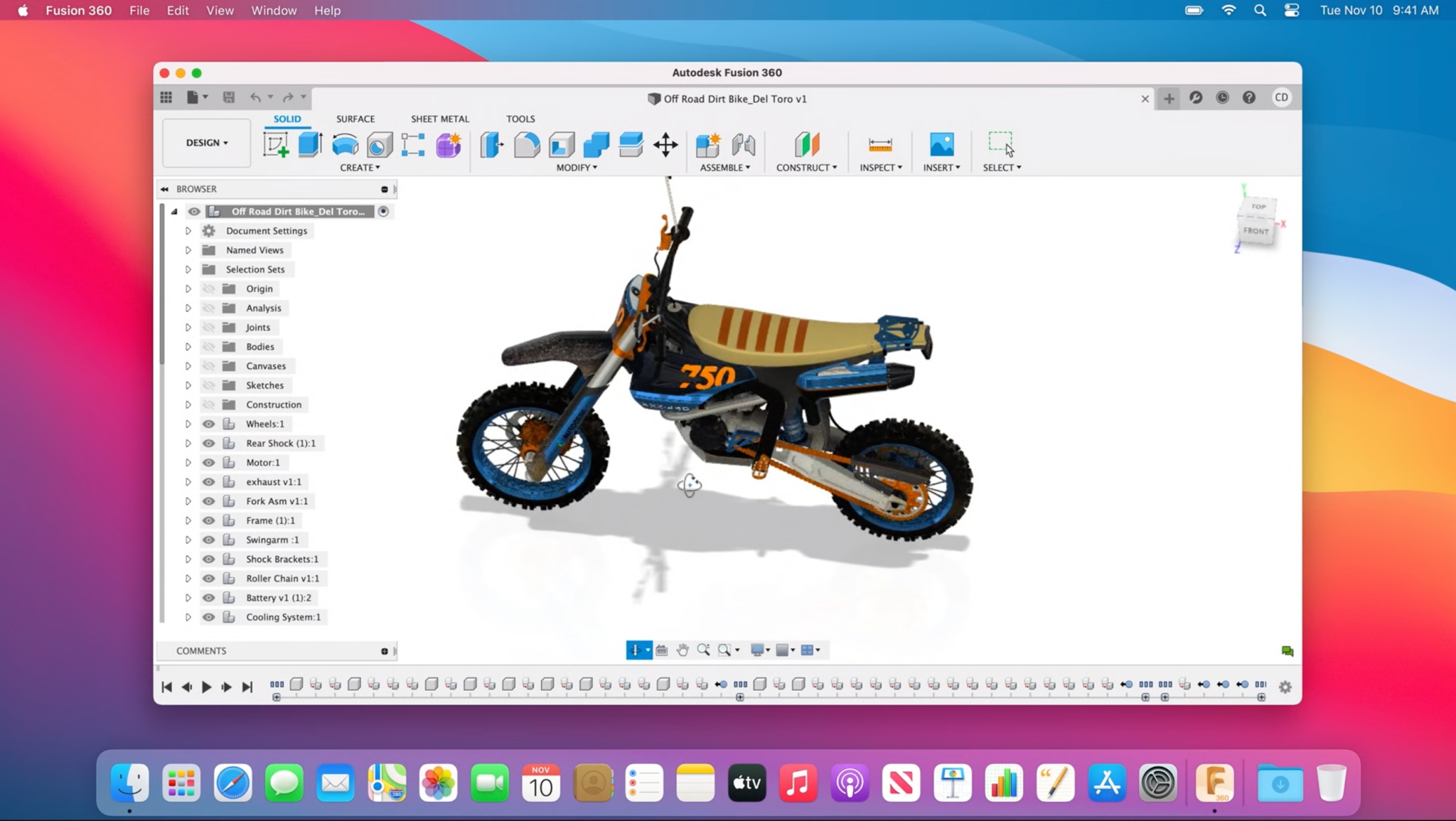Select the Measure tool under INSPECT

pos(879,144)
